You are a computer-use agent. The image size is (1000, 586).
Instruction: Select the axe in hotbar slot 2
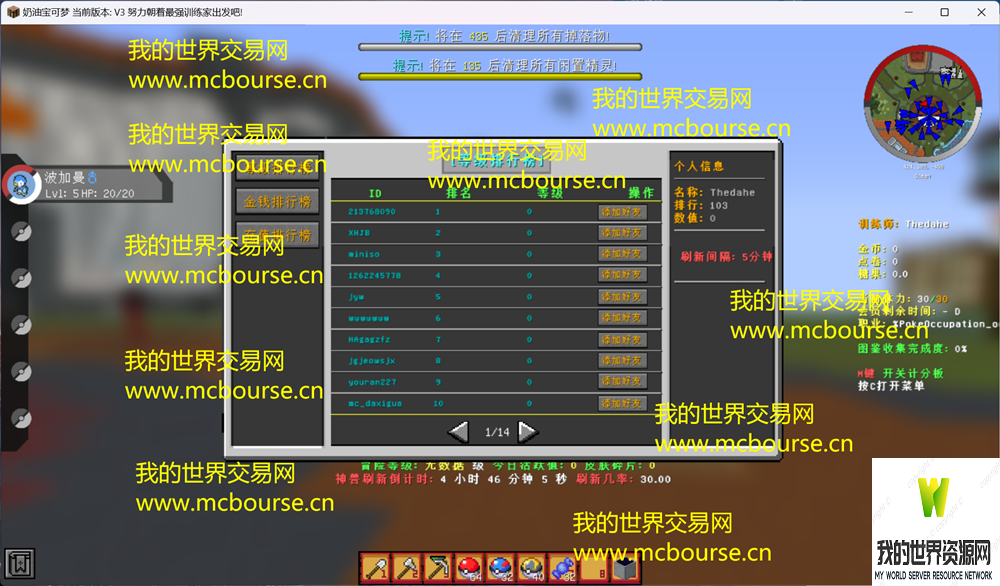[x=407, y=567]
